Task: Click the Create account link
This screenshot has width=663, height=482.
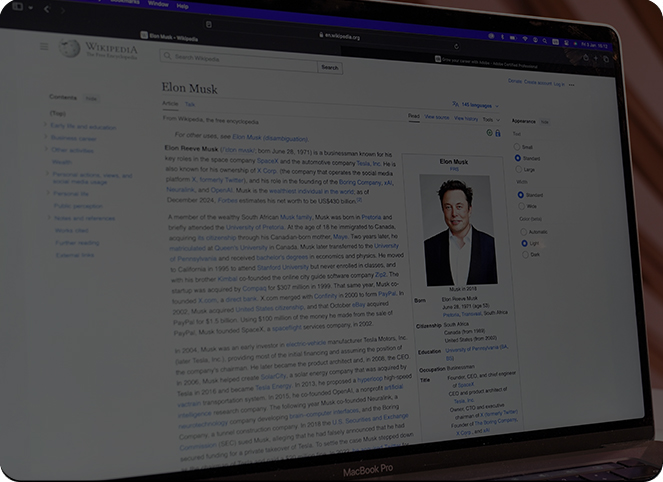Action: pos(537,82)
